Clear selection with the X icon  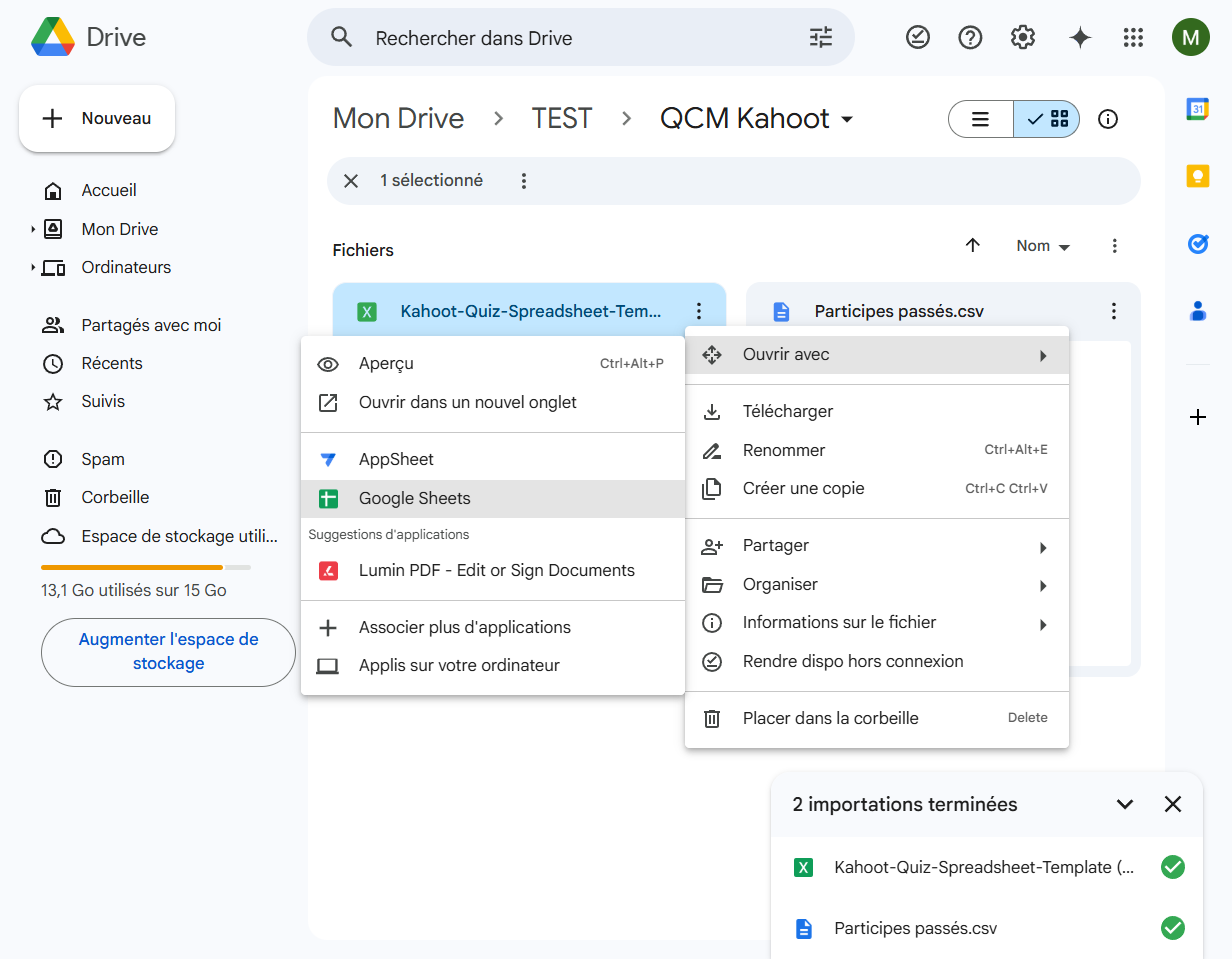[351, 181]
